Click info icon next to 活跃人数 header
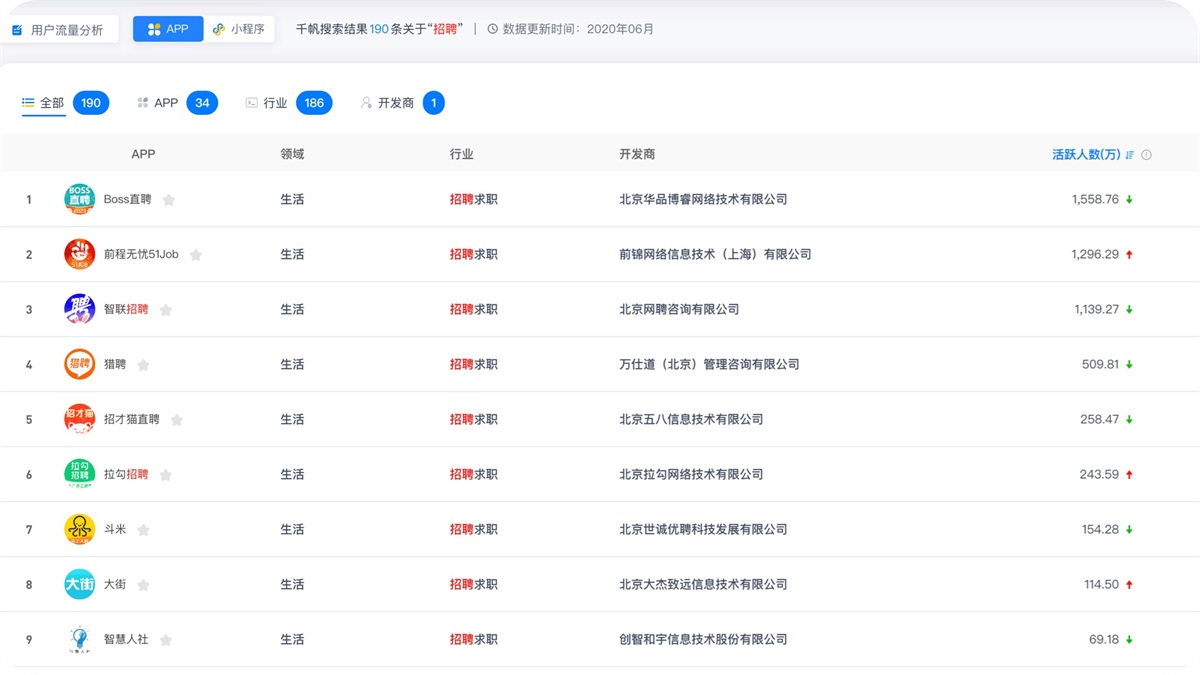This screenshot has width=1200, height=675. coord(1147,155)
